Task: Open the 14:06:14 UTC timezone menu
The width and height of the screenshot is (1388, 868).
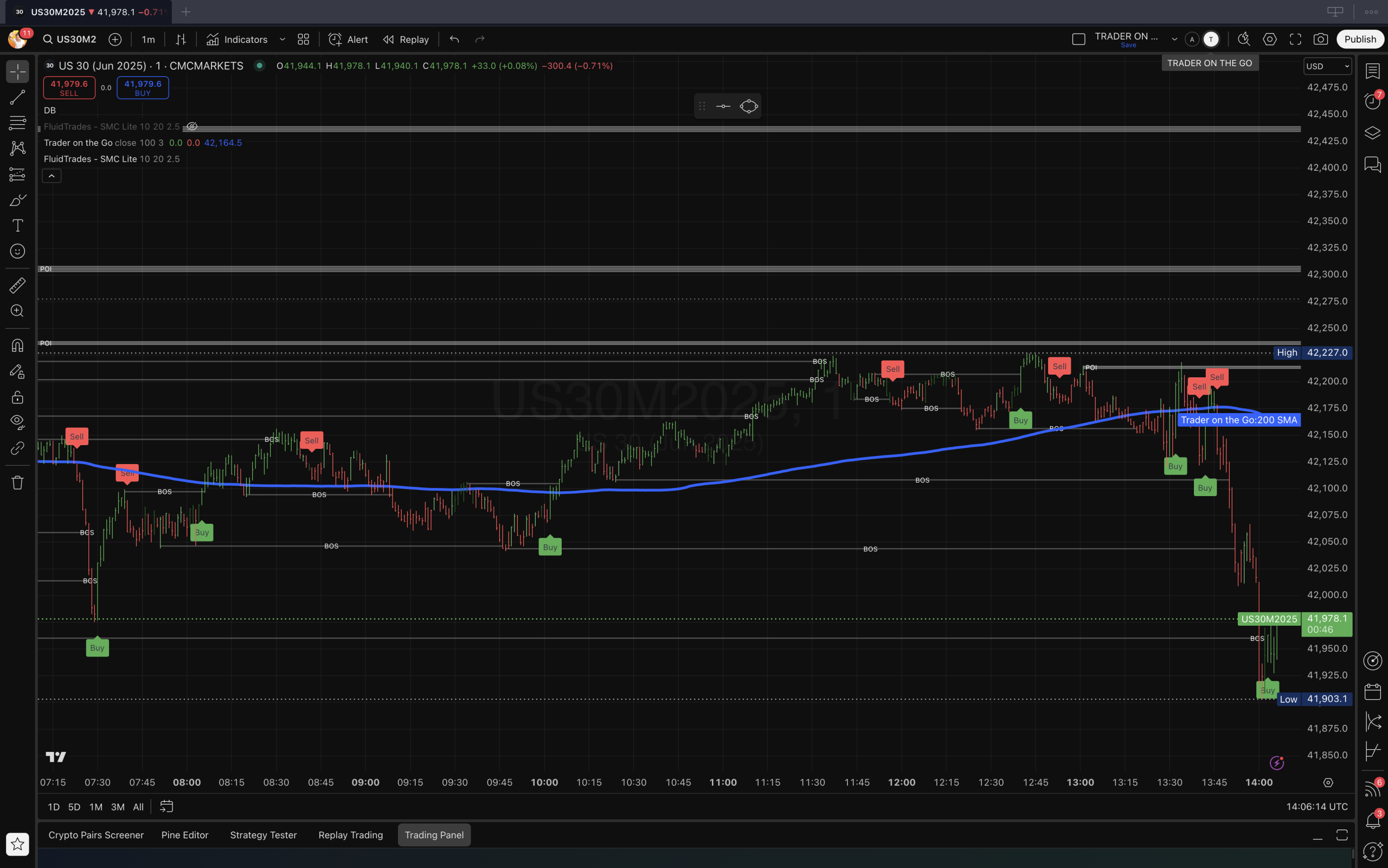Action: tap(1317, 807)
